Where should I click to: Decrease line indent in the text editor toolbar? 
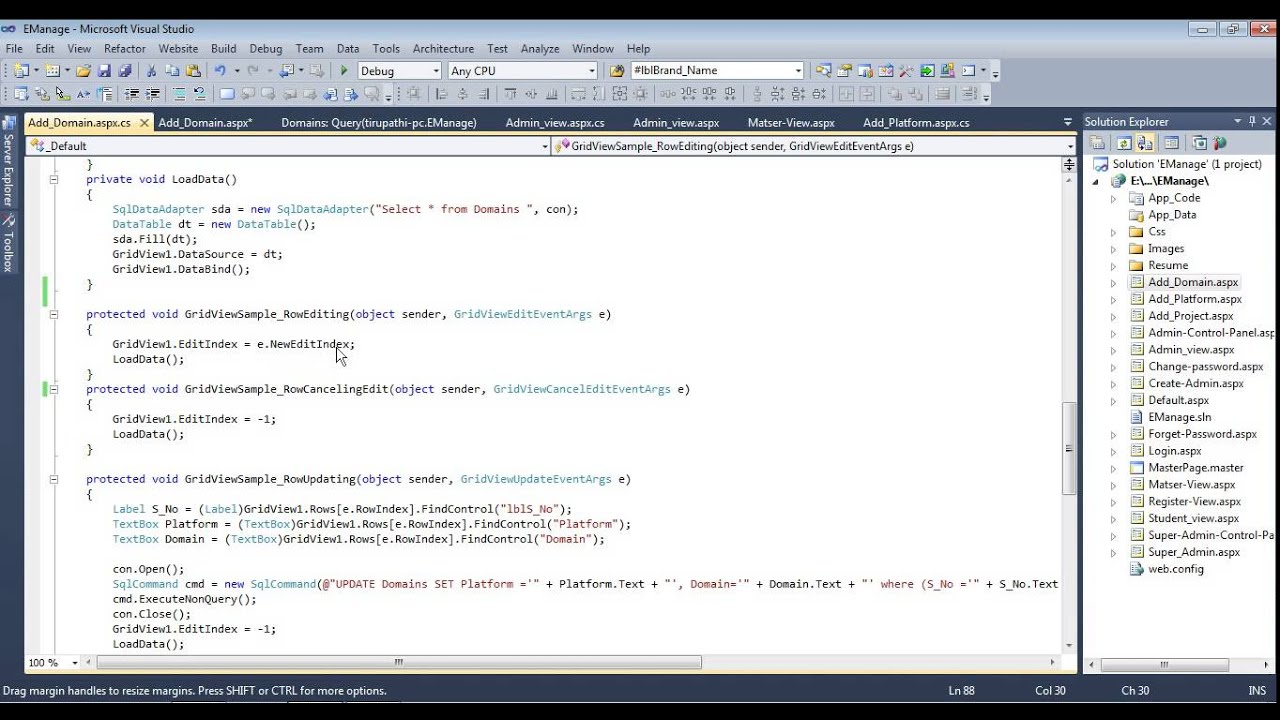(x=131, y=94)
